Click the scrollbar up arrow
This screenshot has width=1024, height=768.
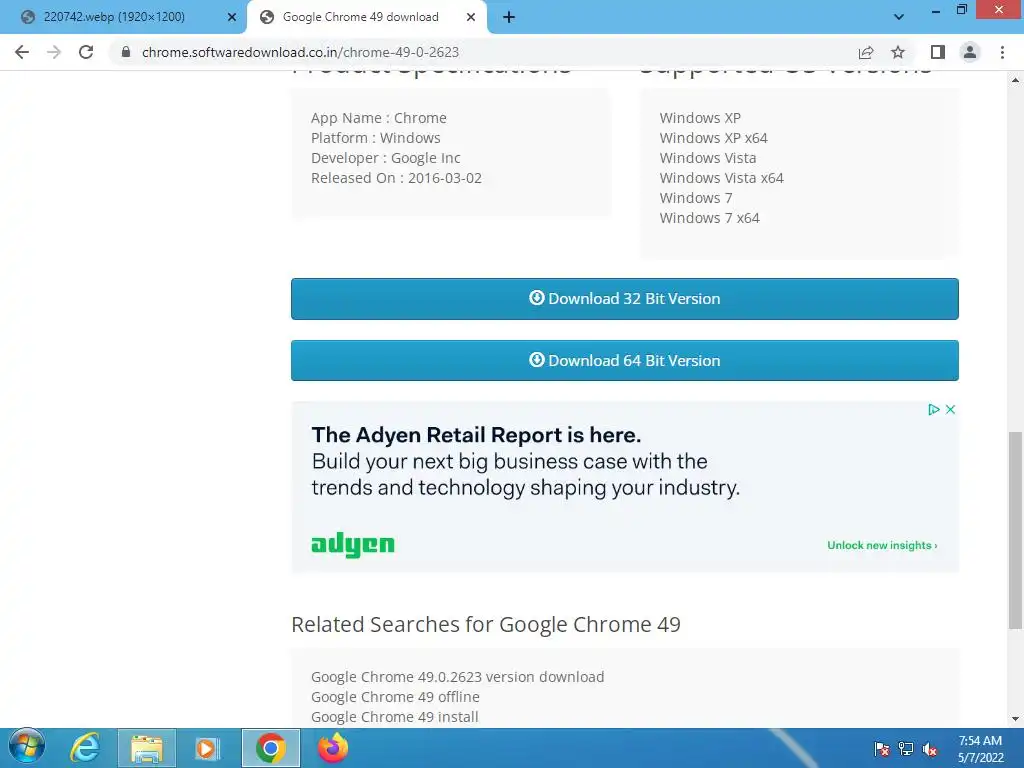[1015, 80]
